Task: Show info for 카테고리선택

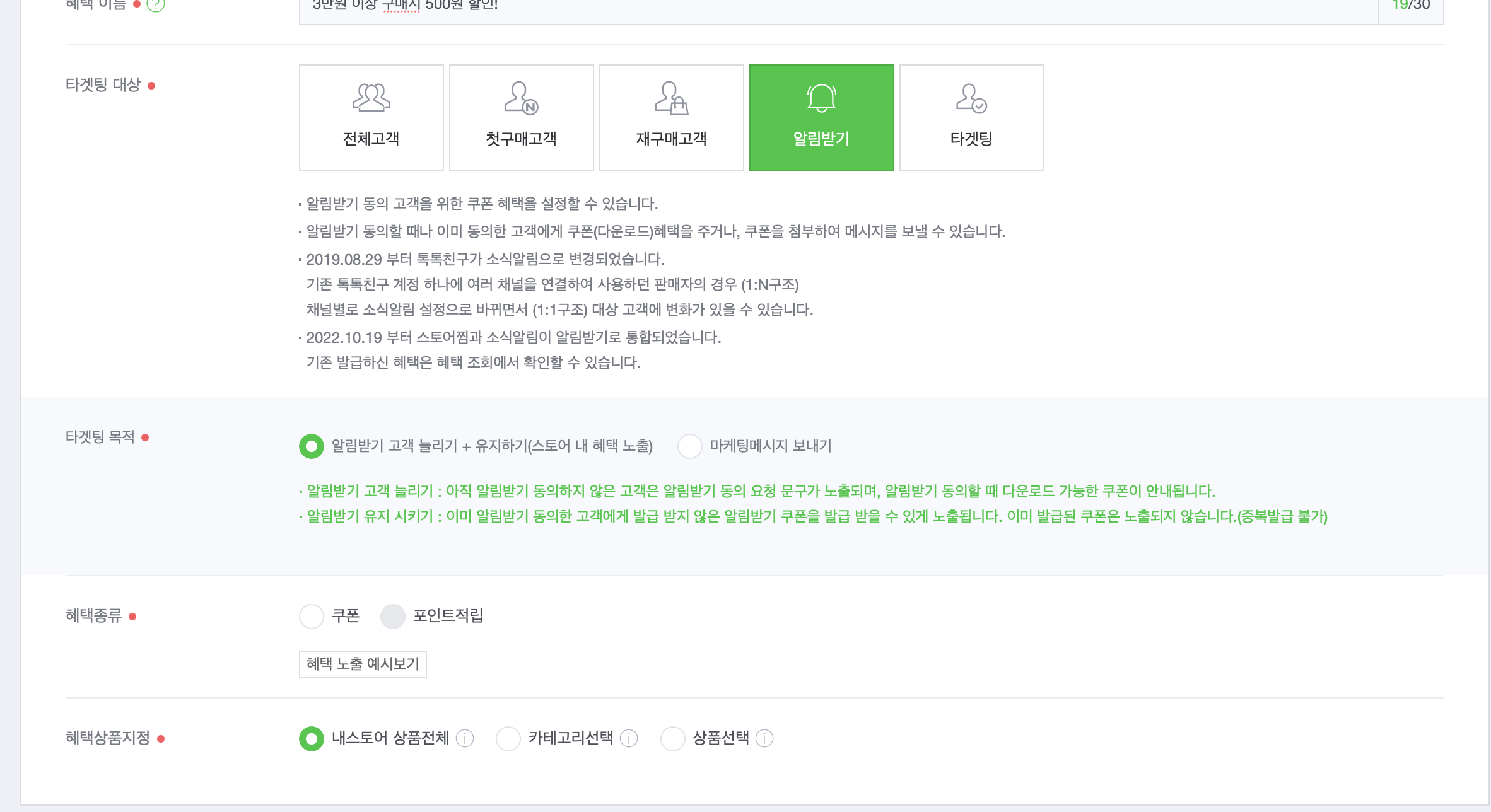Action: click(629, 738)
